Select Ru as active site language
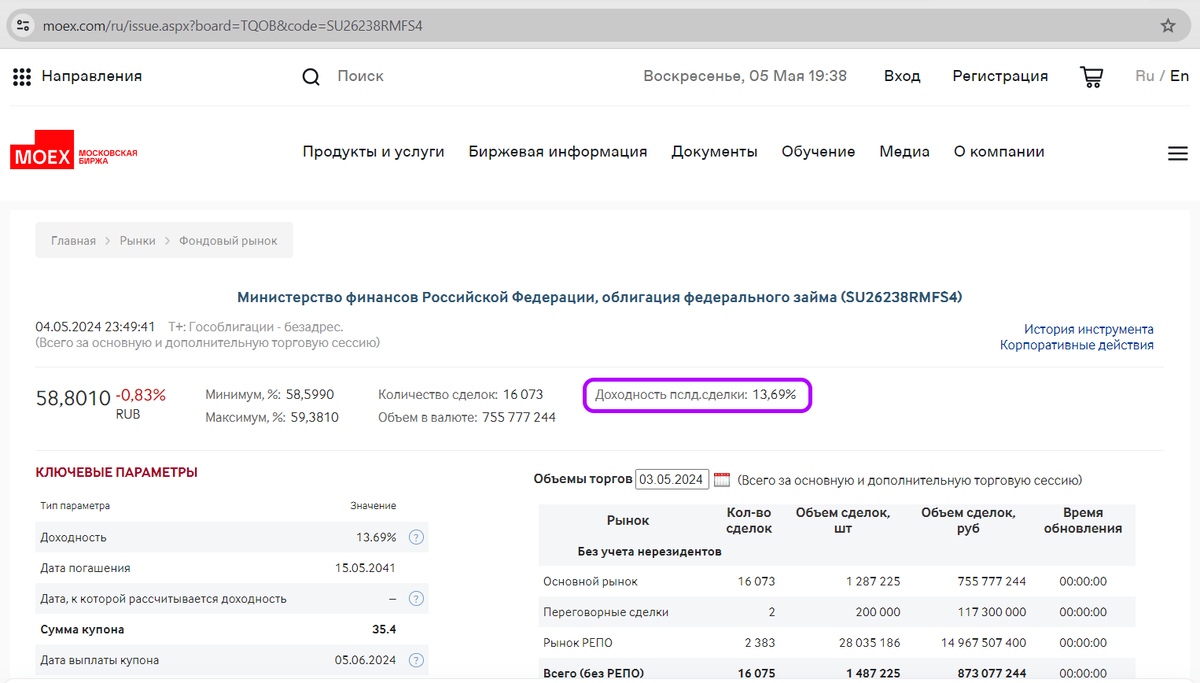Screen dimensions: 1200x683 [x=1144, y=76]
